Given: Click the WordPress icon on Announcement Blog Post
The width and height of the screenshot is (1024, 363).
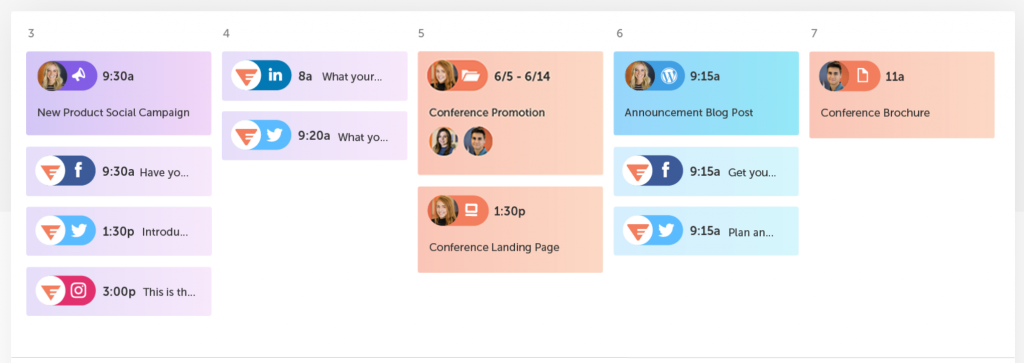Looking at the screenshot, I should [667, 76].
